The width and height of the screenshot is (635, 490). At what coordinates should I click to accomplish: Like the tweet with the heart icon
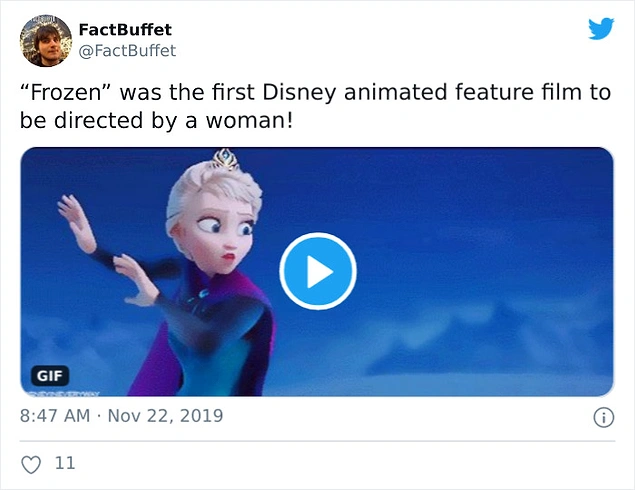(x=32, y=464)
